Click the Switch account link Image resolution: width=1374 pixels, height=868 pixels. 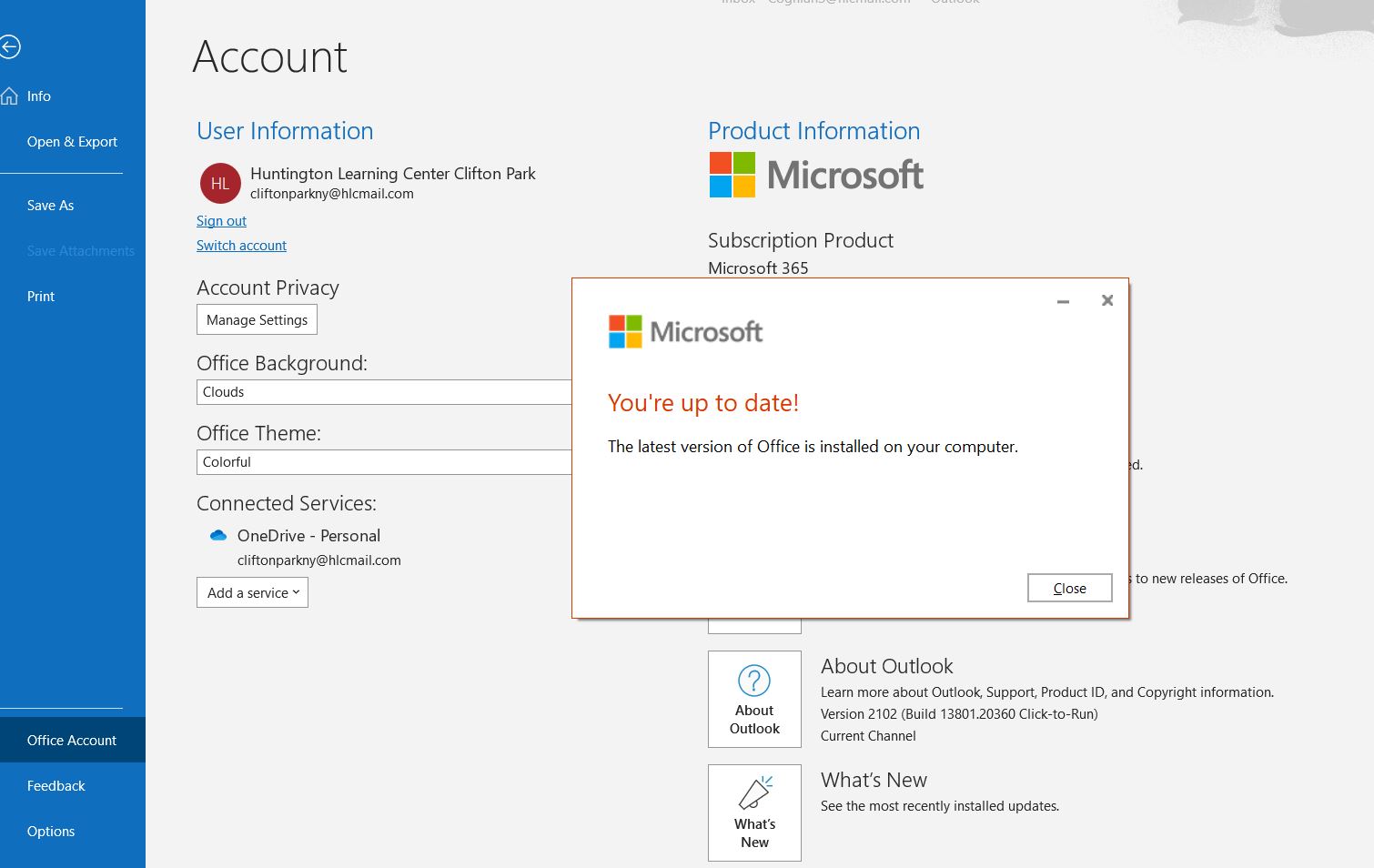[x=241, y=246]
